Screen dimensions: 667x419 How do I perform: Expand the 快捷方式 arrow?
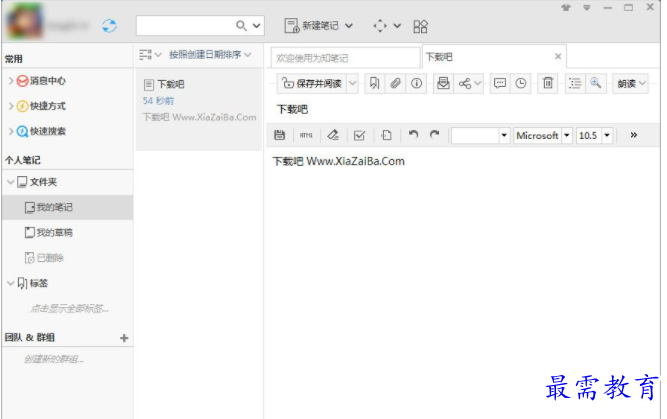[11, 105]
